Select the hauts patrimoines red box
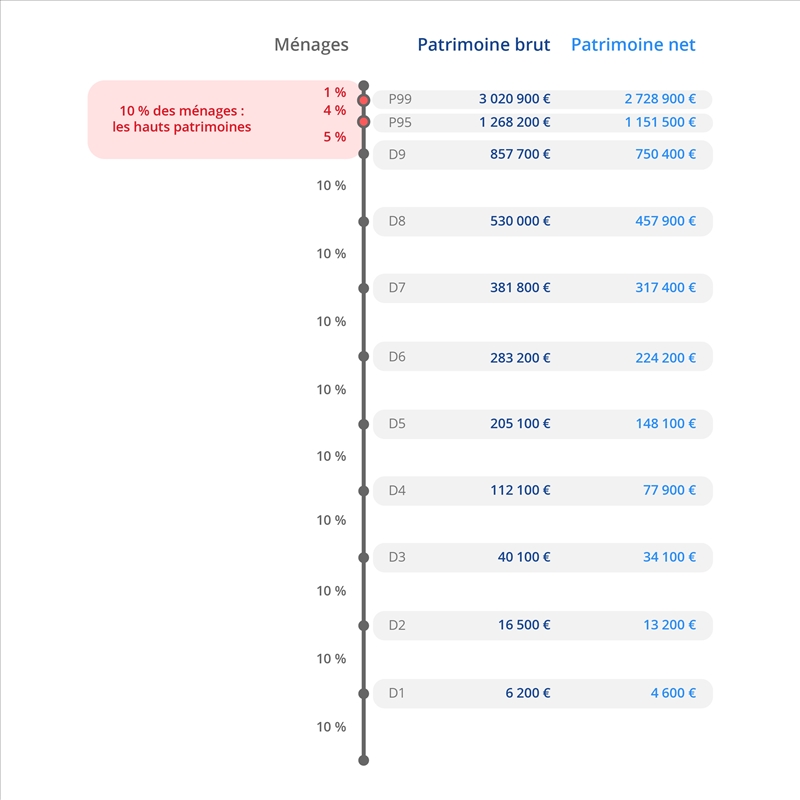The image size is (800, 800). tap(185, 119)
